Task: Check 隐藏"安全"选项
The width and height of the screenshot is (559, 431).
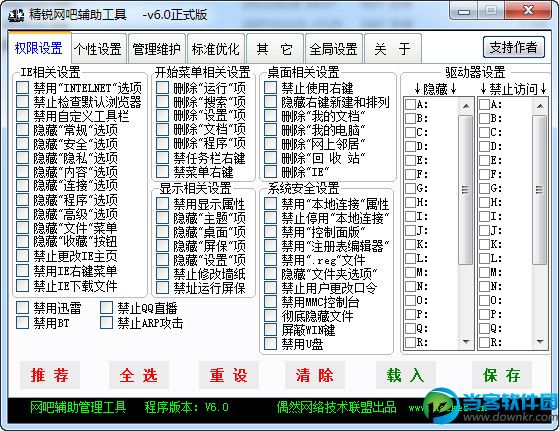Action: [22, 144]
